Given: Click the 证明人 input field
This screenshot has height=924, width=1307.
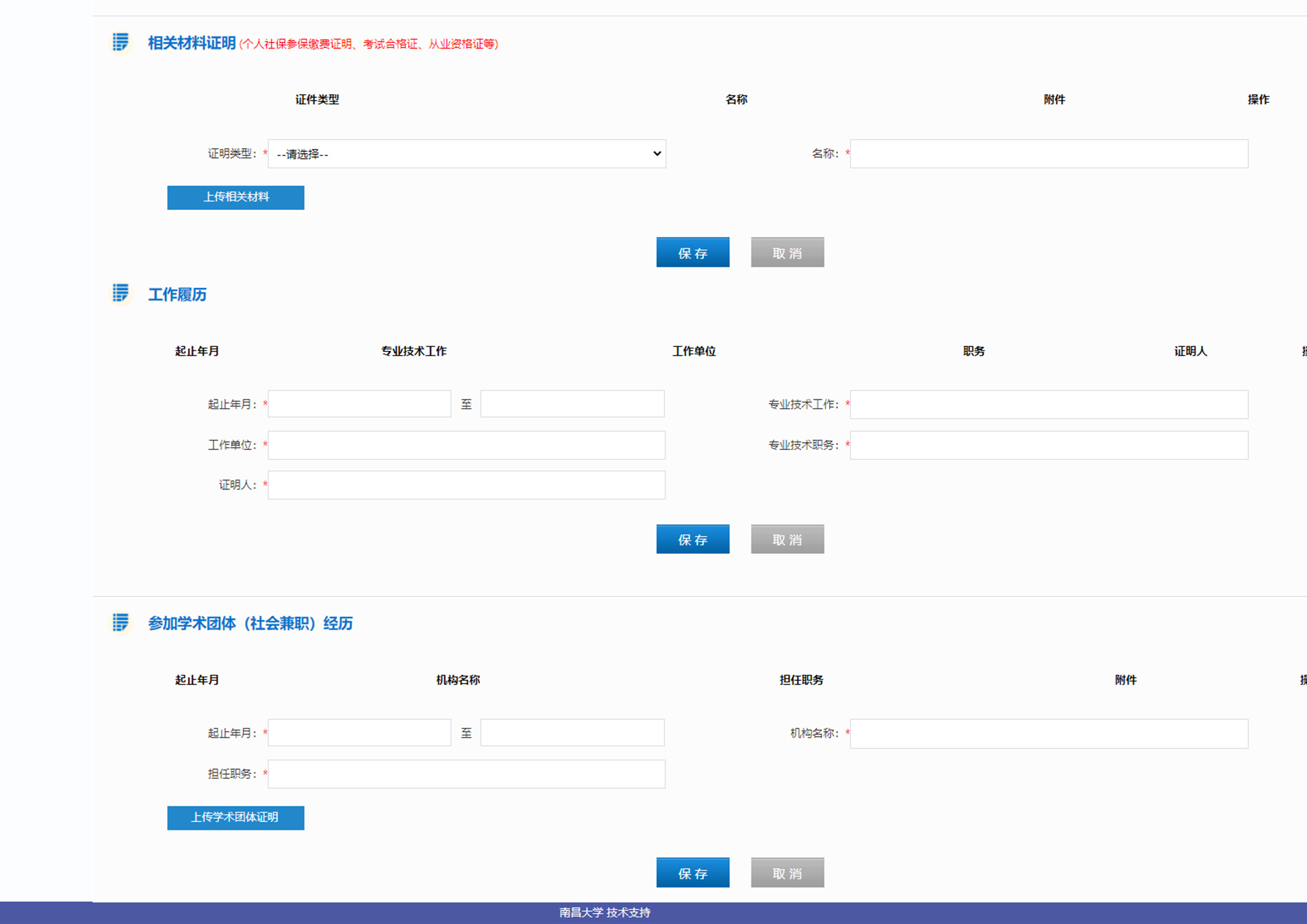Looking at the screenshot, I should (466, 485).
